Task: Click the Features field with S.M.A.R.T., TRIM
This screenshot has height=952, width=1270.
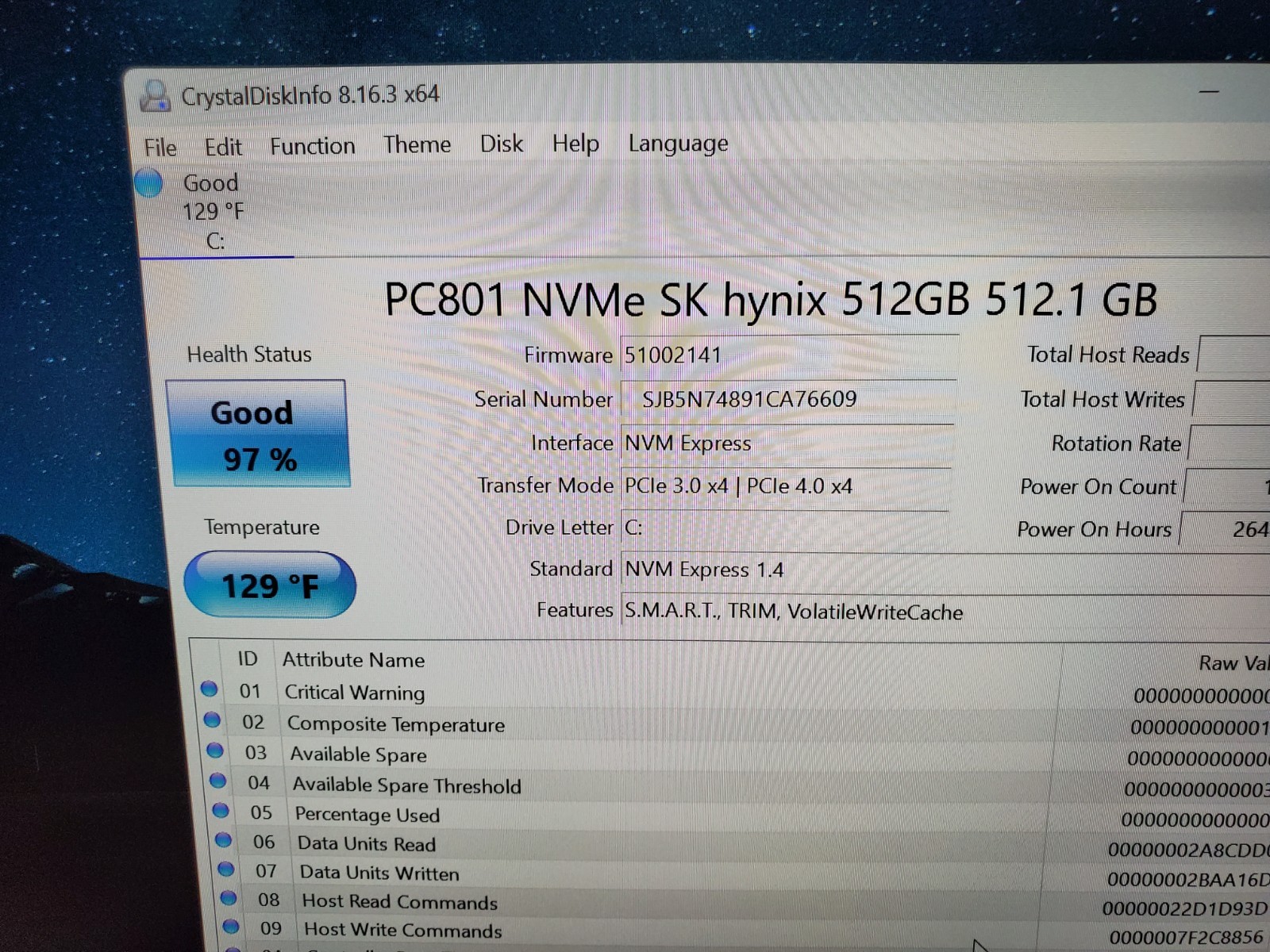Action: [945, 612]
